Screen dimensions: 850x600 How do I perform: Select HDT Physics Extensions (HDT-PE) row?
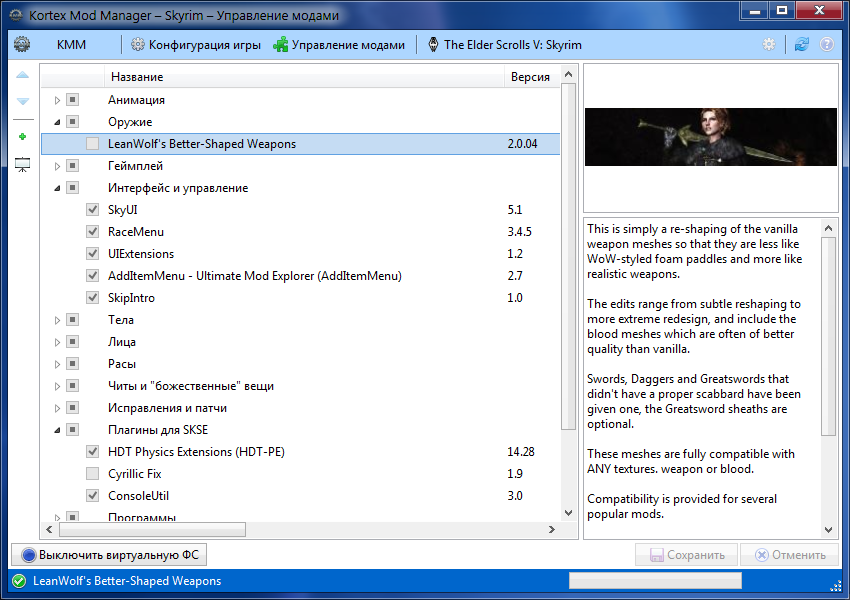pos(301,451)
